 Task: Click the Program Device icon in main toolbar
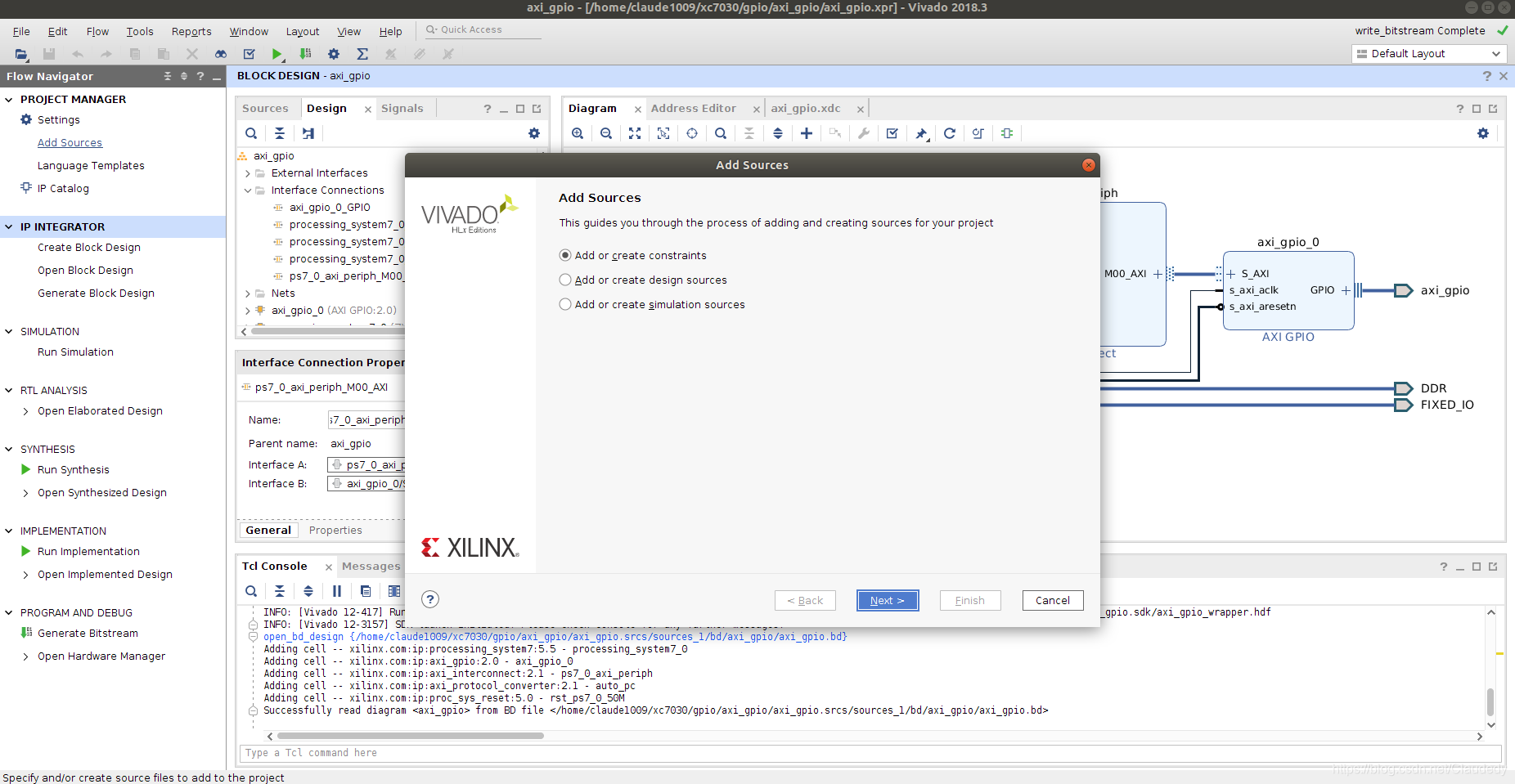305,54
